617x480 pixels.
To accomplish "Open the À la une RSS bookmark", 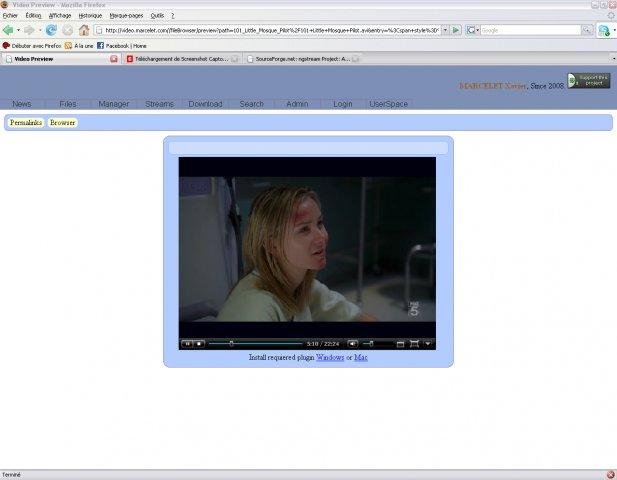I will point(79,46).
